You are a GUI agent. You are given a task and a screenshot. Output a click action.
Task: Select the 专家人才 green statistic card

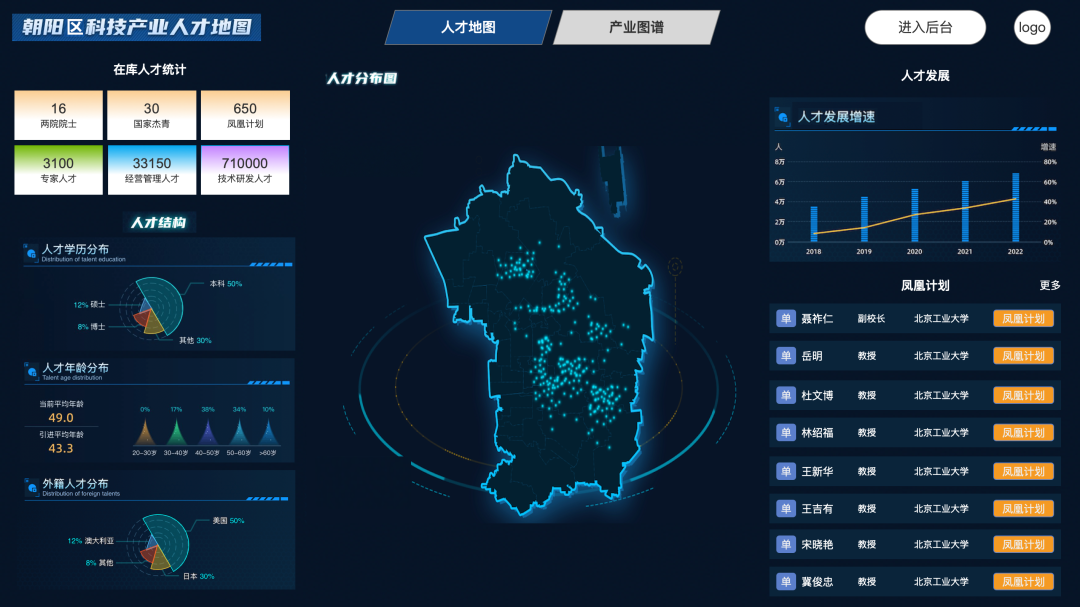point(58,170)
